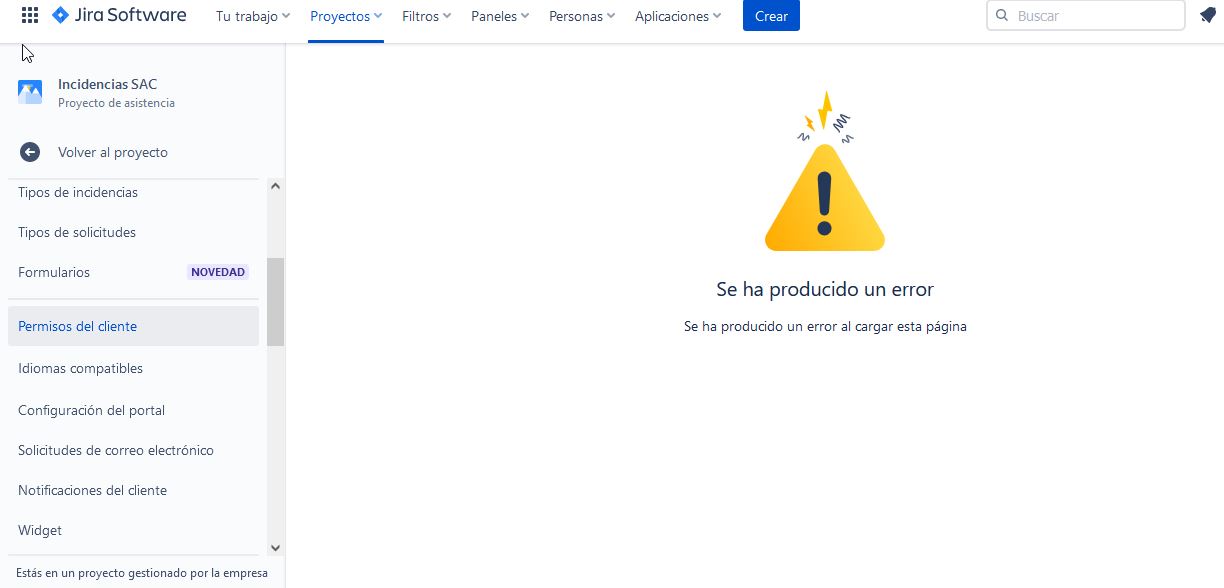Open the Aplicaciones dropdown menu
The height and width of the screenshot is (588, 1224).
point(678,16)
